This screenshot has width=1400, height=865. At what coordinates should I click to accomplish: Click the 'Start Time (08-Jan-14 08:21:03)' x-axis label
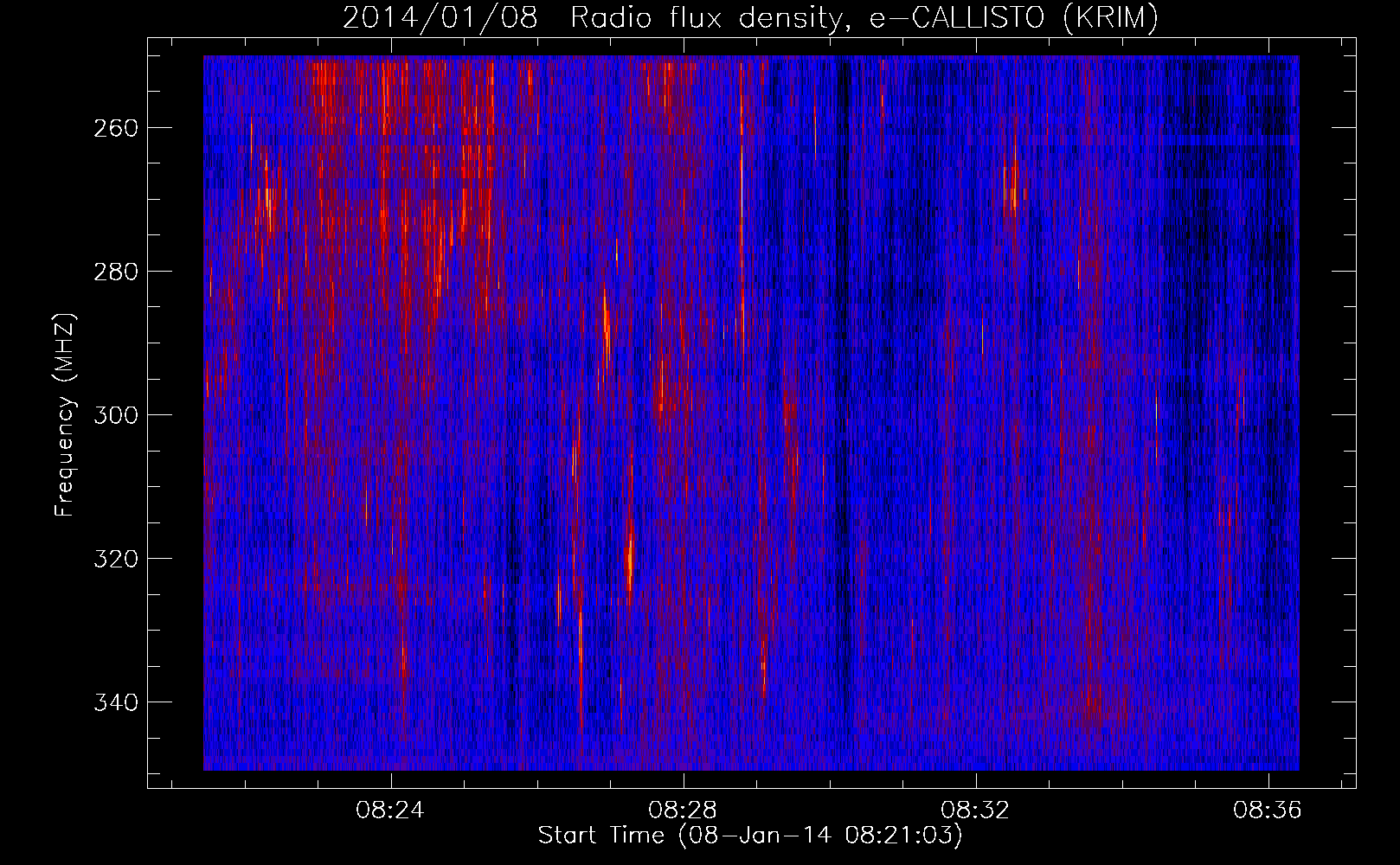point(750,836)
